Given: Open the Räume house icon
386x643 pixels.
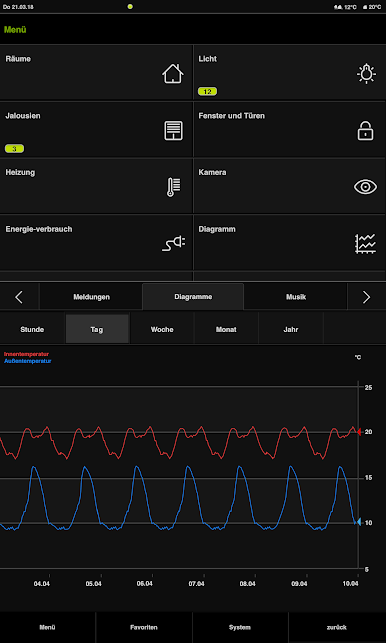Looking at the screenshot, I should pos(173,74).
